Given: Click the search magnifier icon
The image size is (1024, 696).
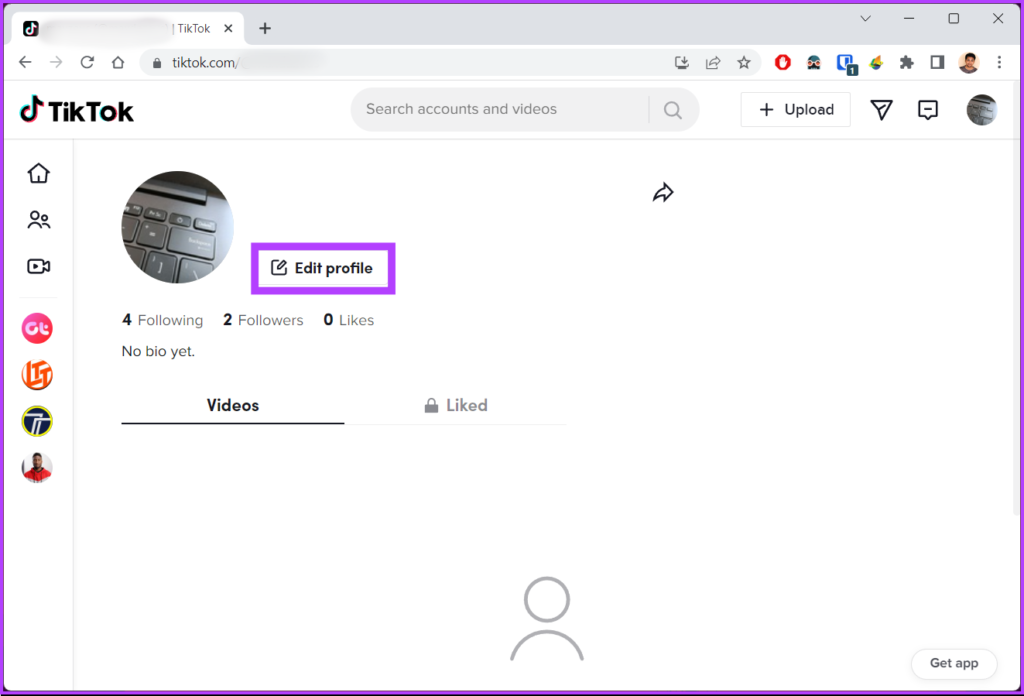Looking at the screenshot, I should [673, 110].
